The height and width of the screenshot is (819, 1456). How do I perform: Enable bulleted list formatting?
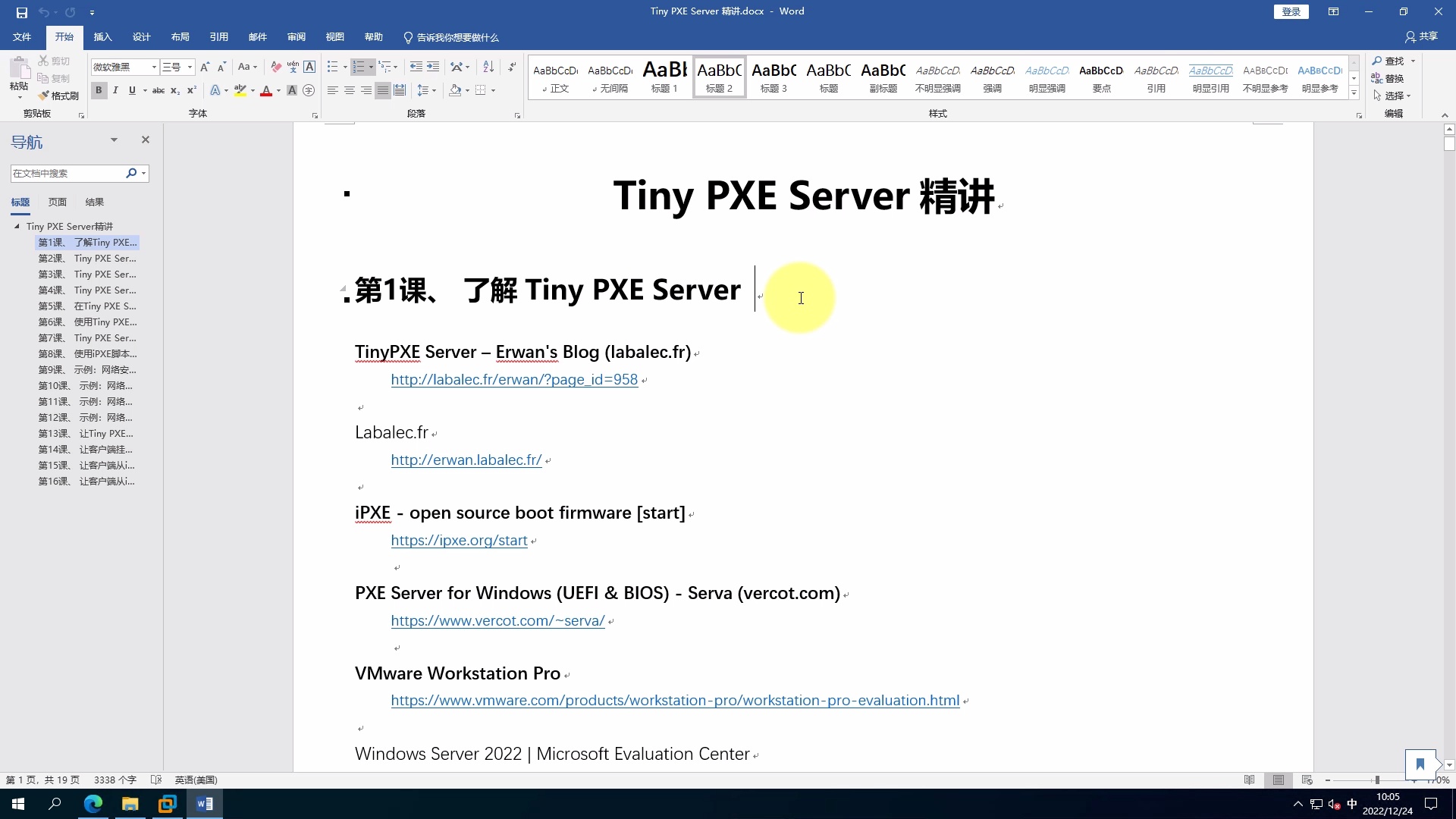[x=333, y=67]
